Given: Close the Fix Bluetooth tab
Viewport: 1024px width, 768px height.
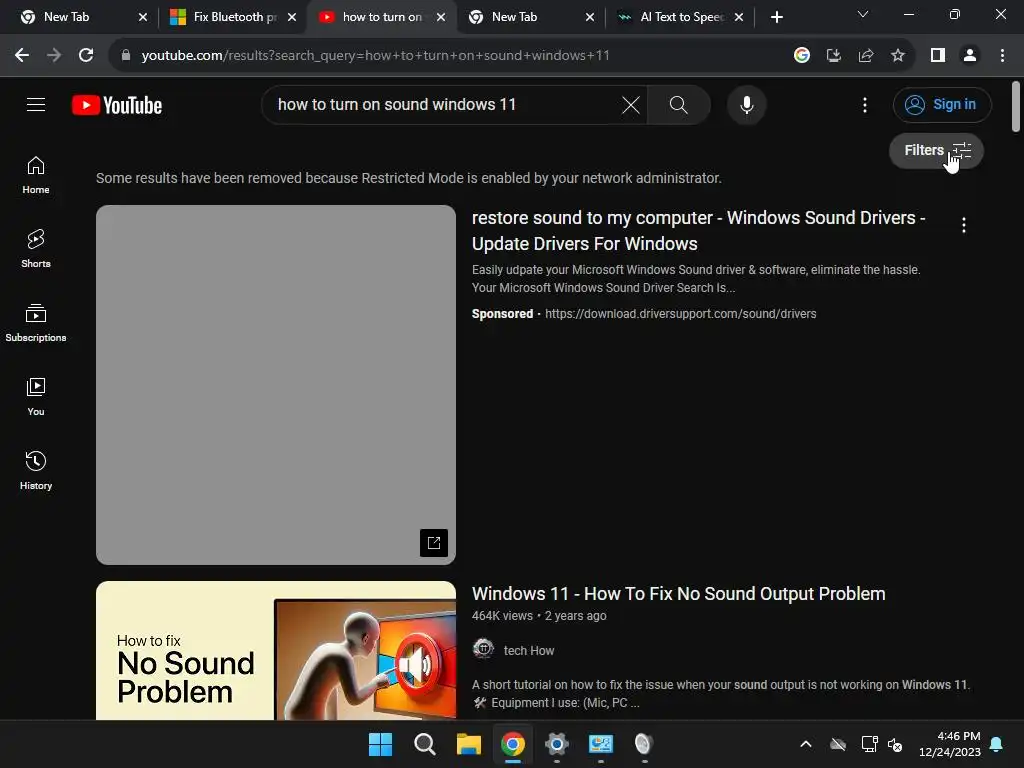Looking at the screenshot, I should [292, 17].
